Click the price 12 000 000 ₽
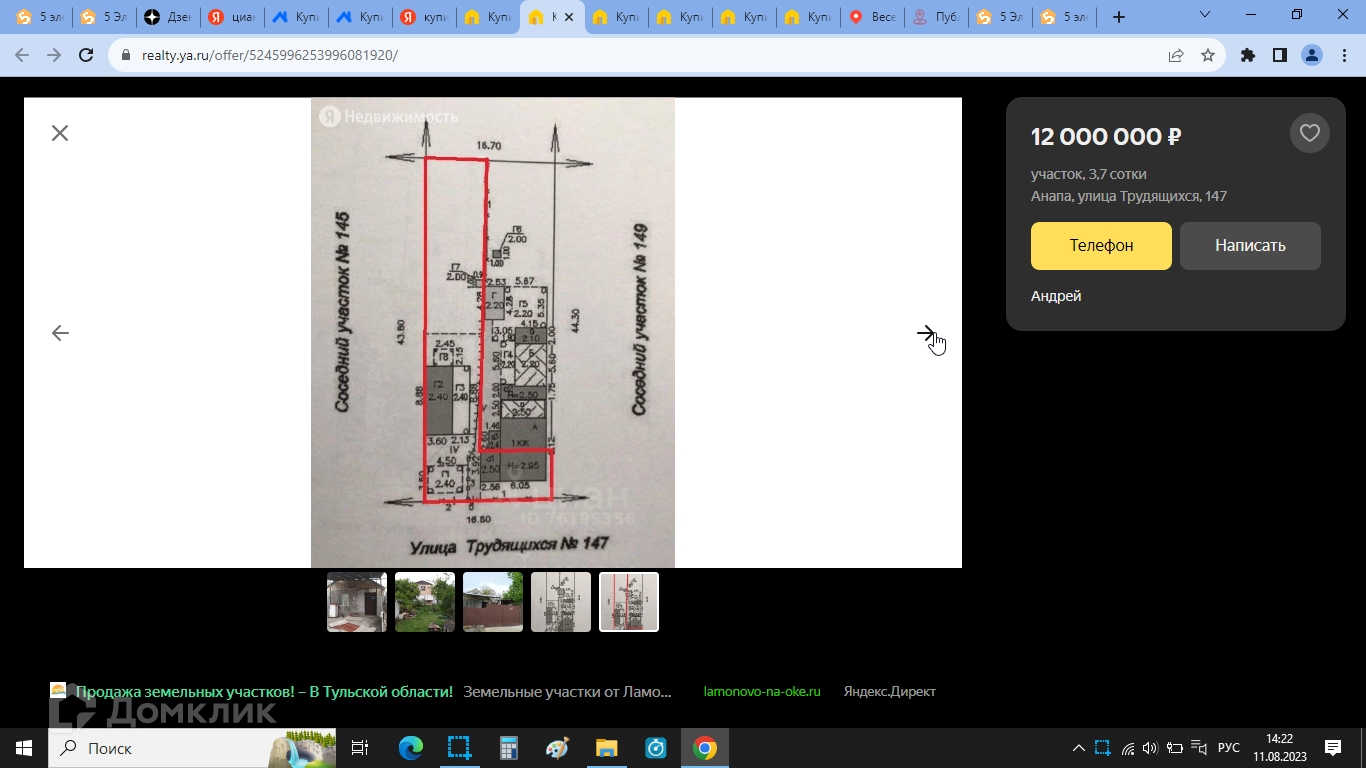The height and width of the screenshot is (768, 1366). click(x=1106, y=137)
